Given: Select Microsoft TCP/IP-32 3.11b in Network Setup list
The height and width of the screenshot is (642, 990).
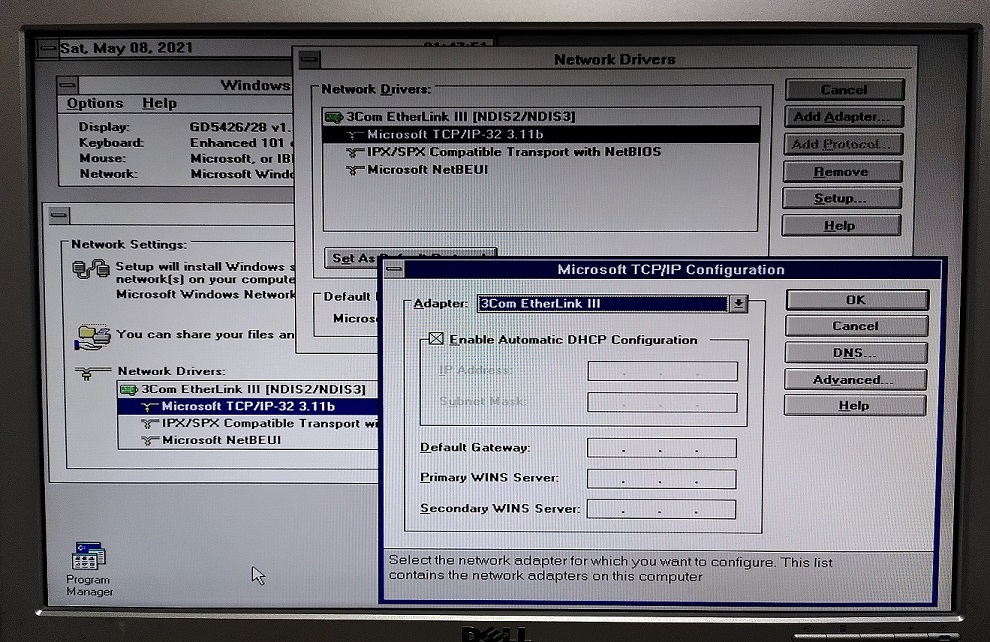Looking at the screenshot, I should 249,407.
